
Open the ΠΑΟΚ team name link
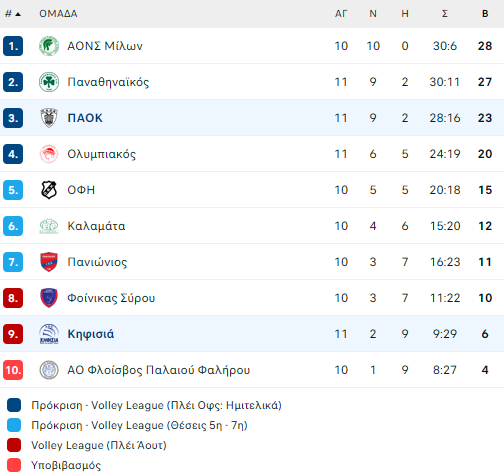tap(85, 118)
